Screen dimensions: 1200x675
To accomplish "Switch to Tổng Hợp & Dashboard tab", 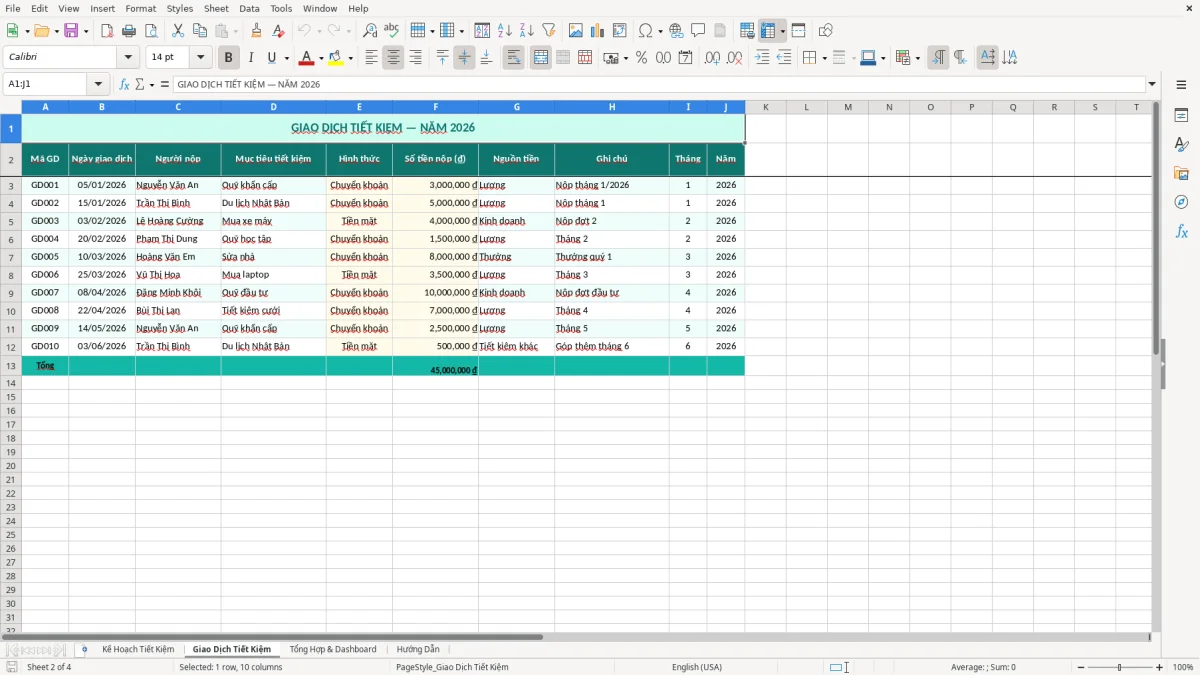I will [x=333, y=650].
